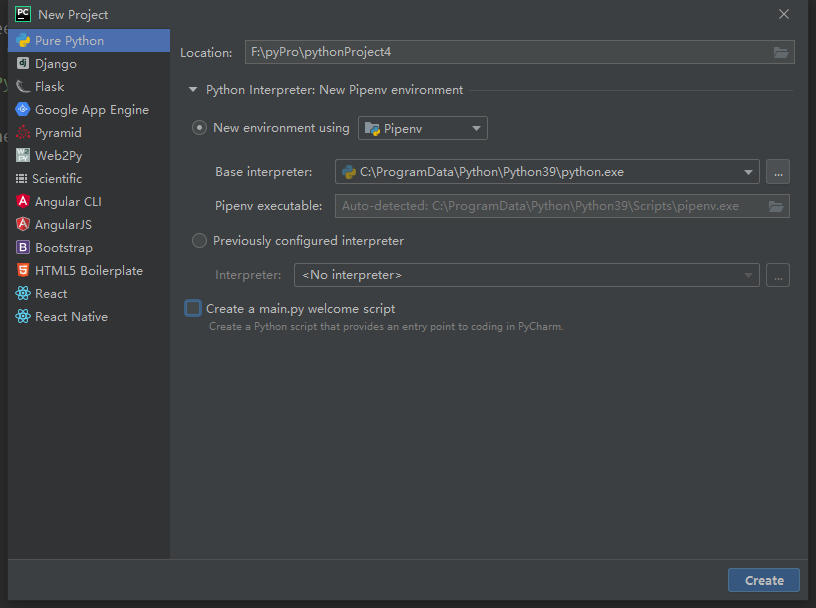This screenshot has width=816, height=608.
Task: Click browse button beside Interpreter dropdown
Action: point(778,275)
